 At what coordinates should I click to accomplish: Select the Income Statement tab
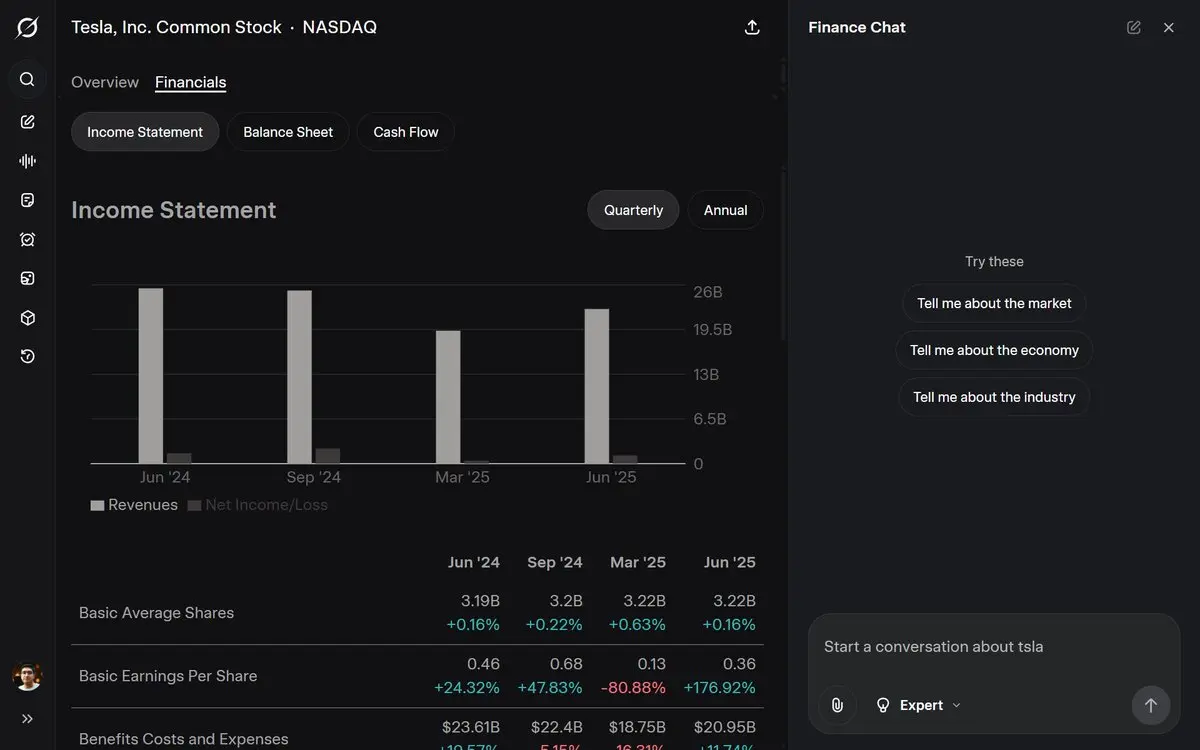click(145, 132)
